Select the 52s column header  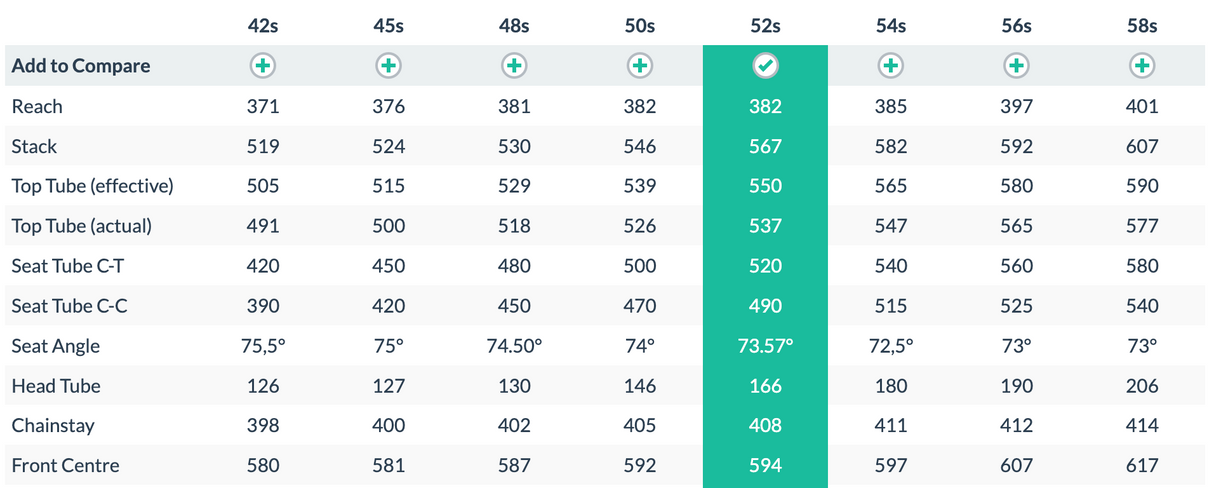[765, 26]
